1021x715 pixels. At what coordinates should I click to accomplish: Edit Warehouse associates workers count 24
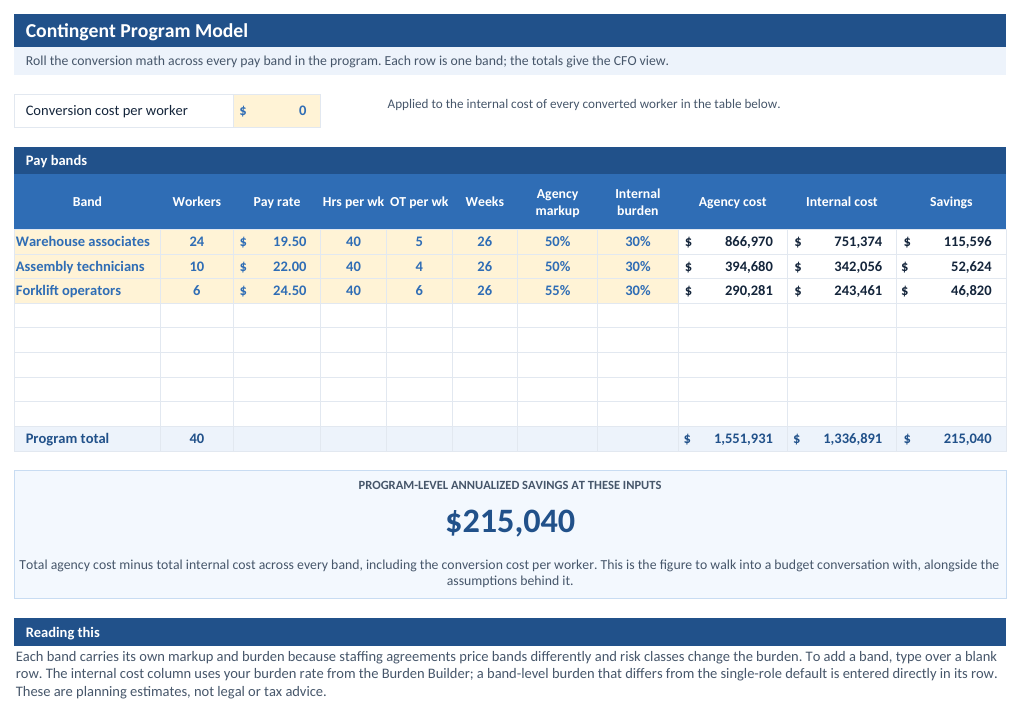coord(197,242)
